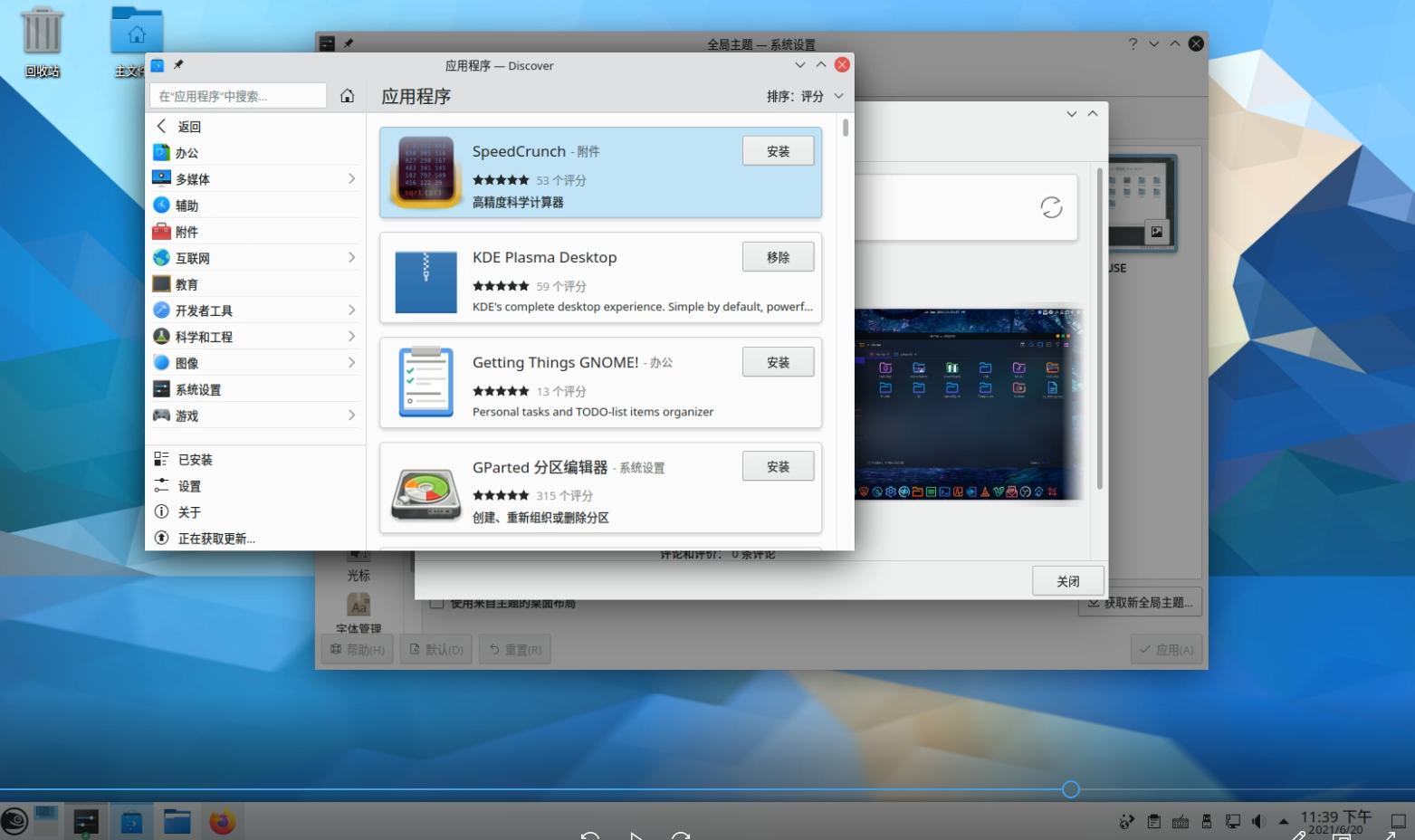Image resolution: width=1415 pixels, height=840 pixels.
Task: Enable 使用来自主题的桌面布局 checkbox
Action: [x=437, y=603]
